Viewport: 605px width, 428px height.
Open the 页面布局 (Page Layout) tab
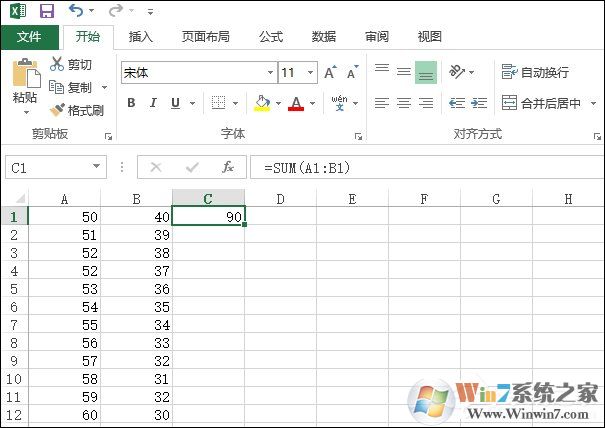[206, 37]
